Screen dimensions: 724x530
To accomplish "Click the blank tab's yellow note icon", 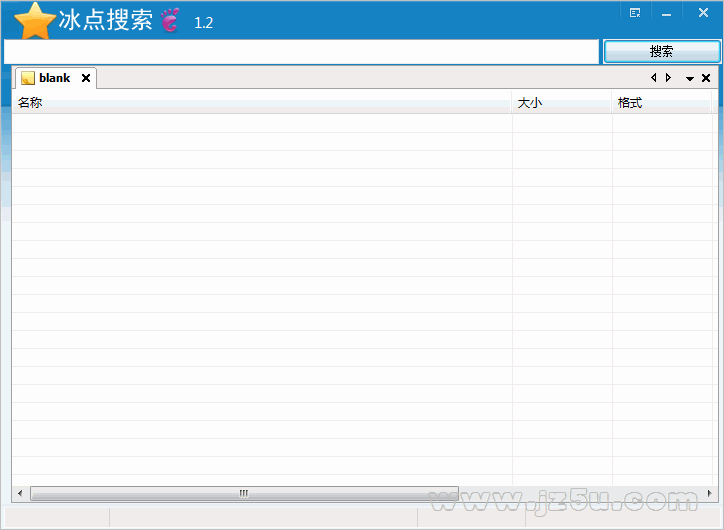I will [28, 78].
